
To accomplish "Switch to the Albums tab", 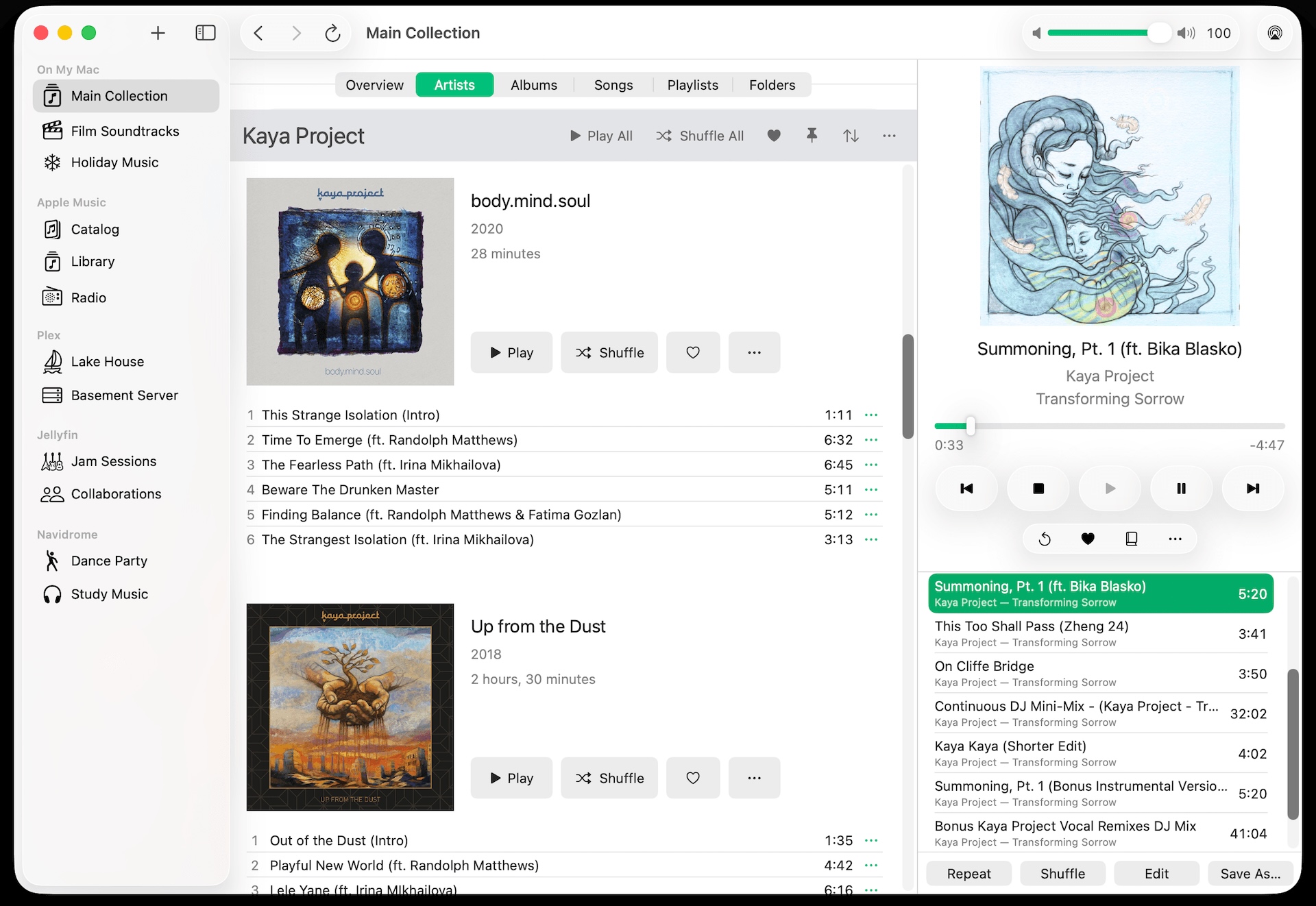I will pyautogui.click(x=533, y=85).
